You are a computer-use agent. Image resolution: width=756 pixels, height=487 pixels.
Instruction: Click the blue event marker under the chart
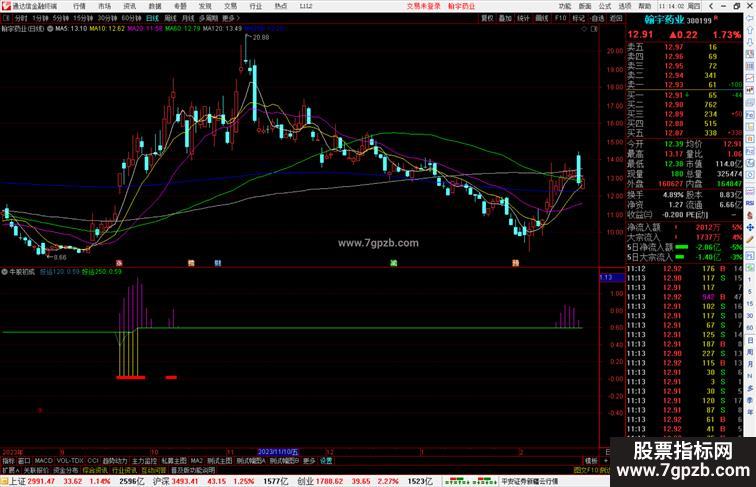(x=218, y=263)
